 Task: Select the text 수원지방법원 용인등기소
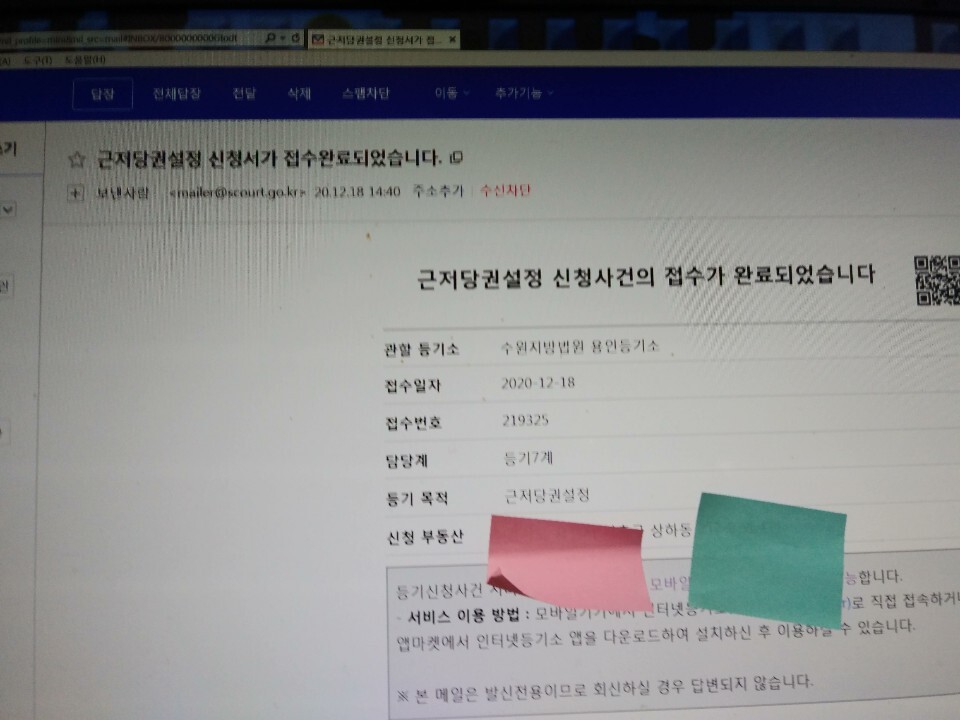580,347
